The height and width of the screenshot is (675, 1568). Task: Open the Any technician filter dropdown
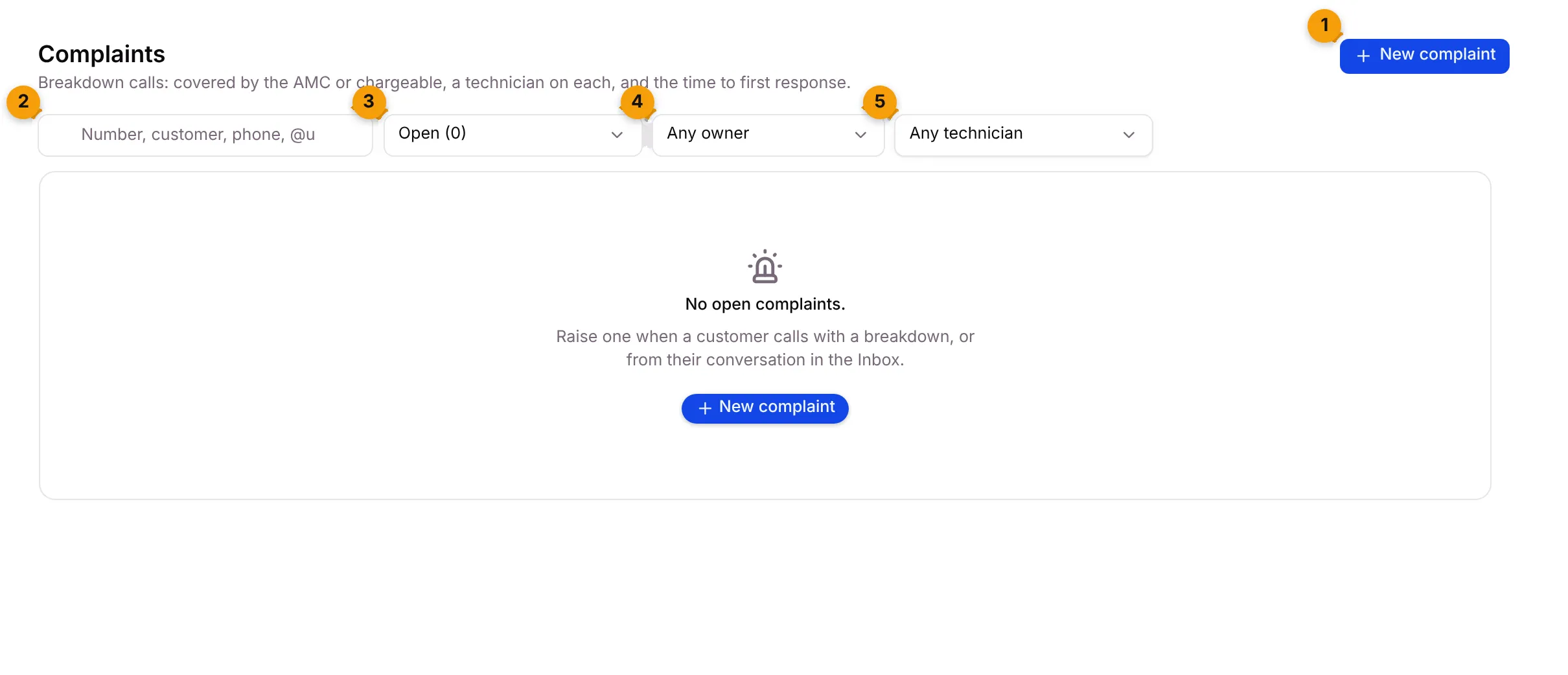[x=1023, y=135]
